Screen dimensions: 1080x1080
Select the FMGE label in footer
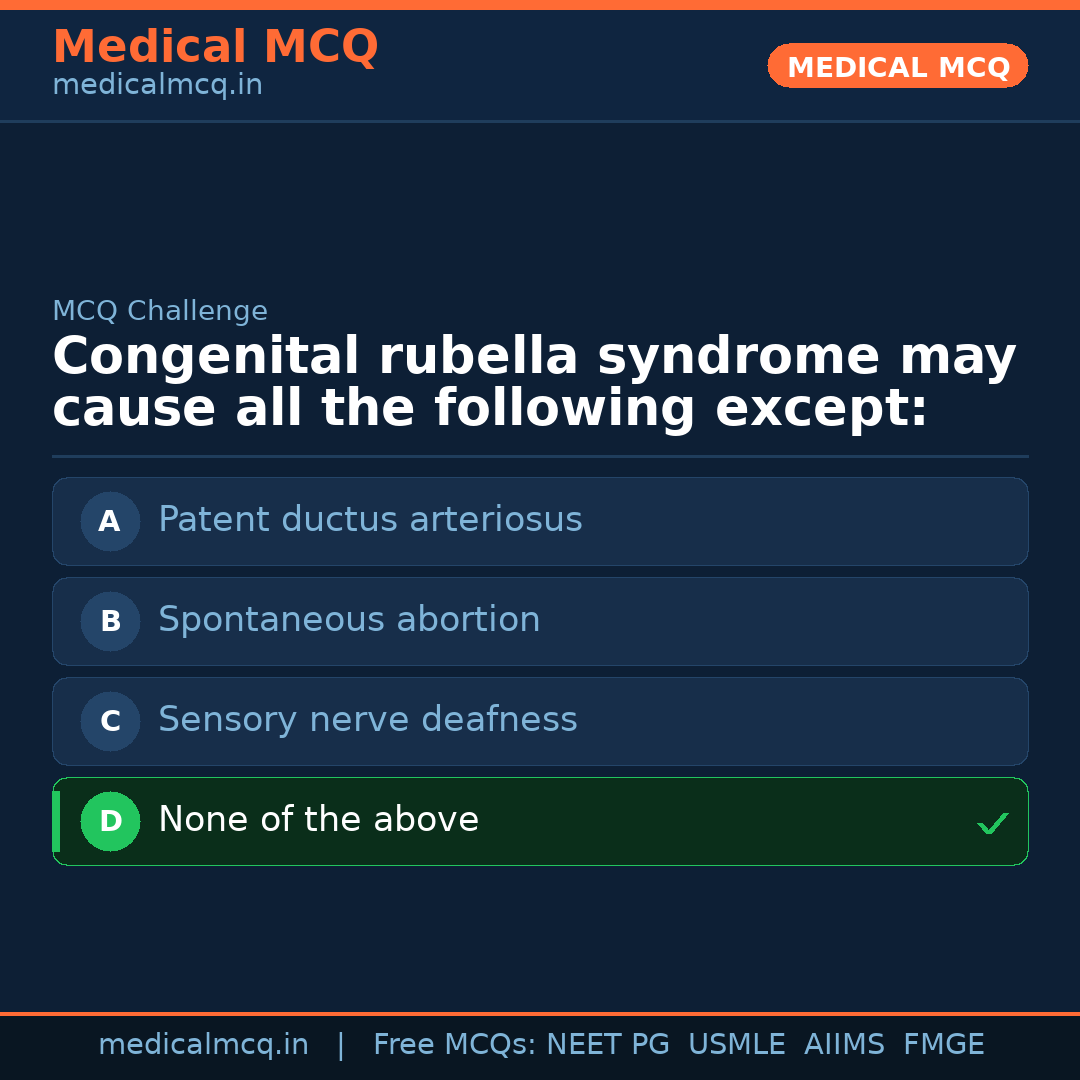pyautogui.click(x=943, y=1045)
